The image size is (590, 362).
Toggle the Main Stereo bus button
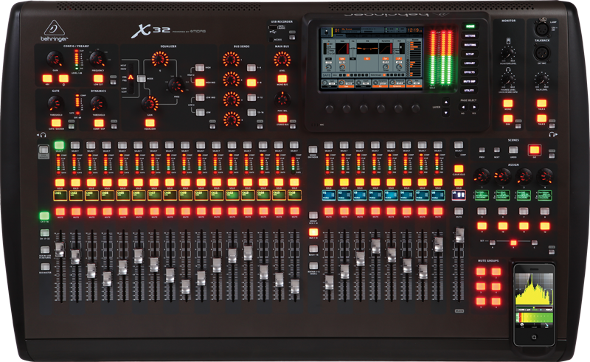pos(282,119)
